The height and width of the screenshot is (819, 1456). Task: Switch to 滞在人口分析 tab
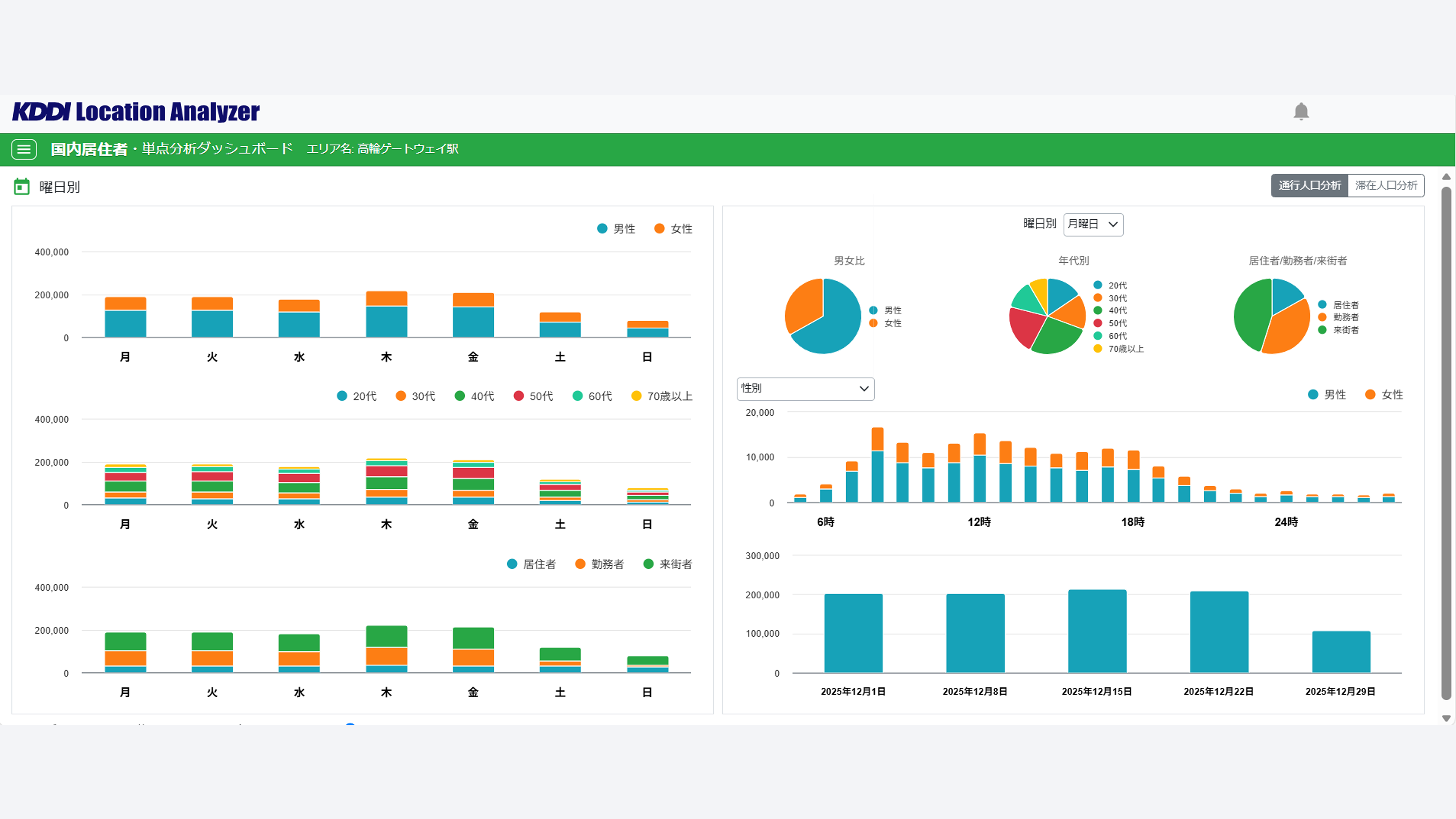click(x=1385, y=185)
